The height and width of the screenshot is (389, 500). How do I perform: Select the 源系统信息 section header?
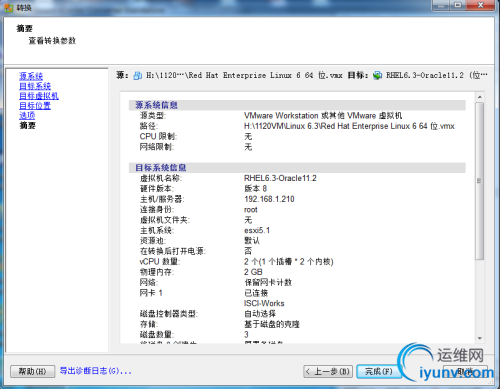(297, 105)
